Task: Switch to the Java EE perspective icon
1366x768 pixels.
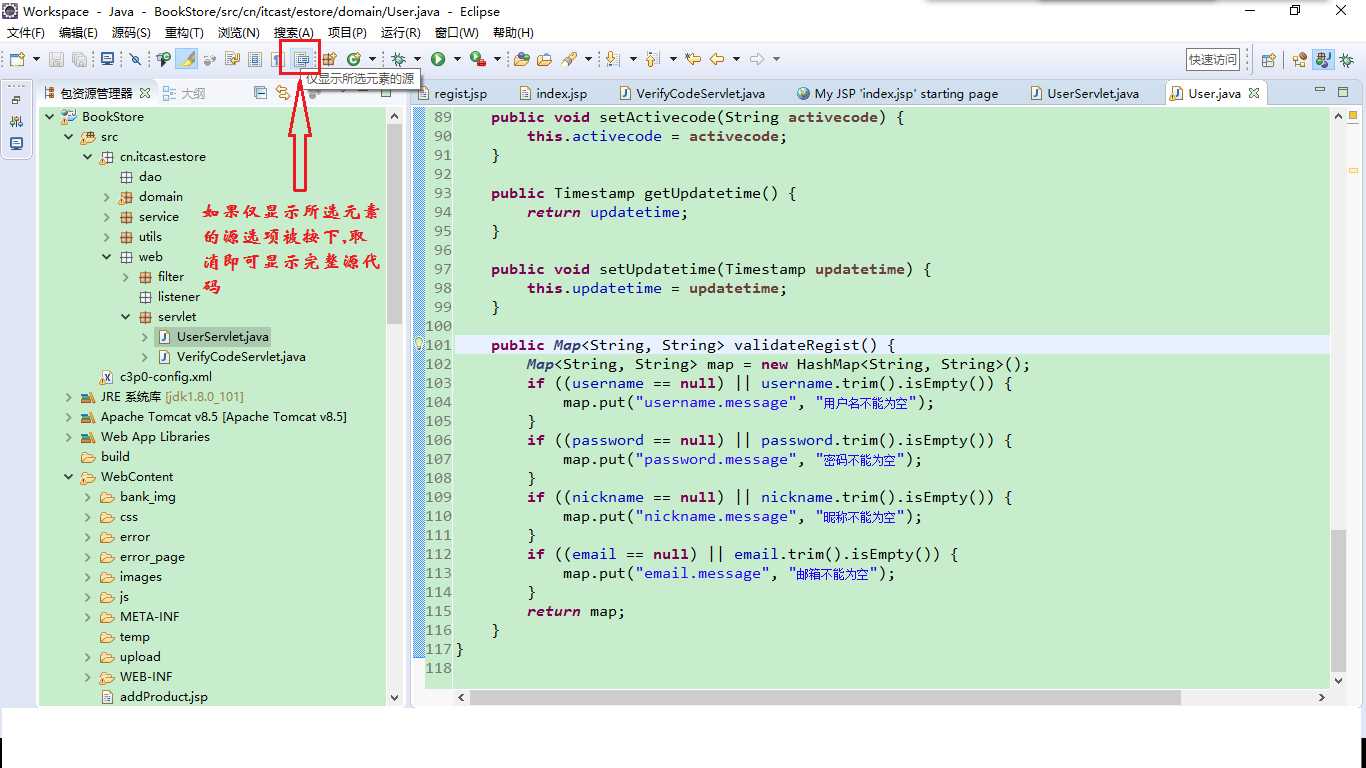Action: (x=1299, y=60)
